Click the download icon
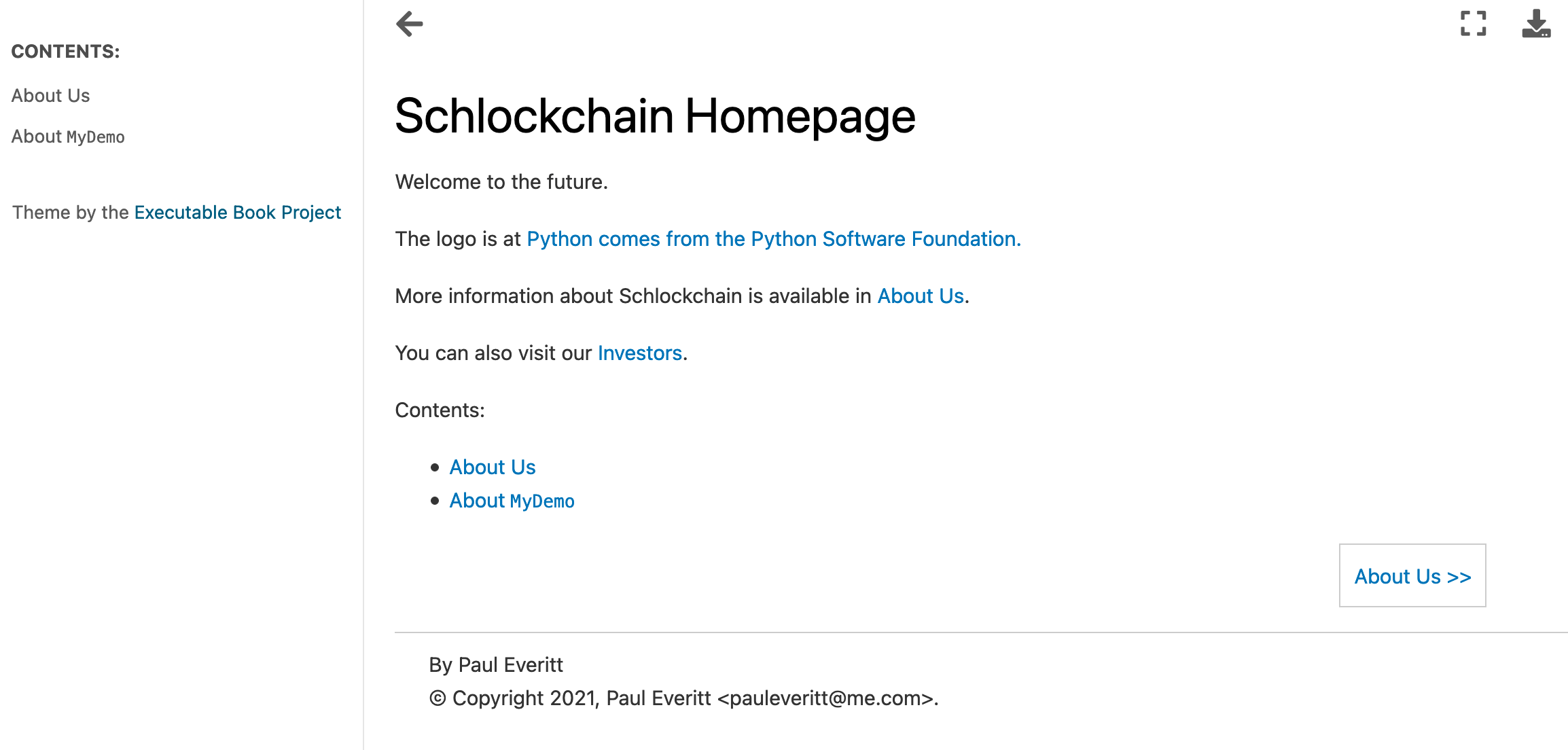This screenshot has width=1568, height=750. point(1535,24)
